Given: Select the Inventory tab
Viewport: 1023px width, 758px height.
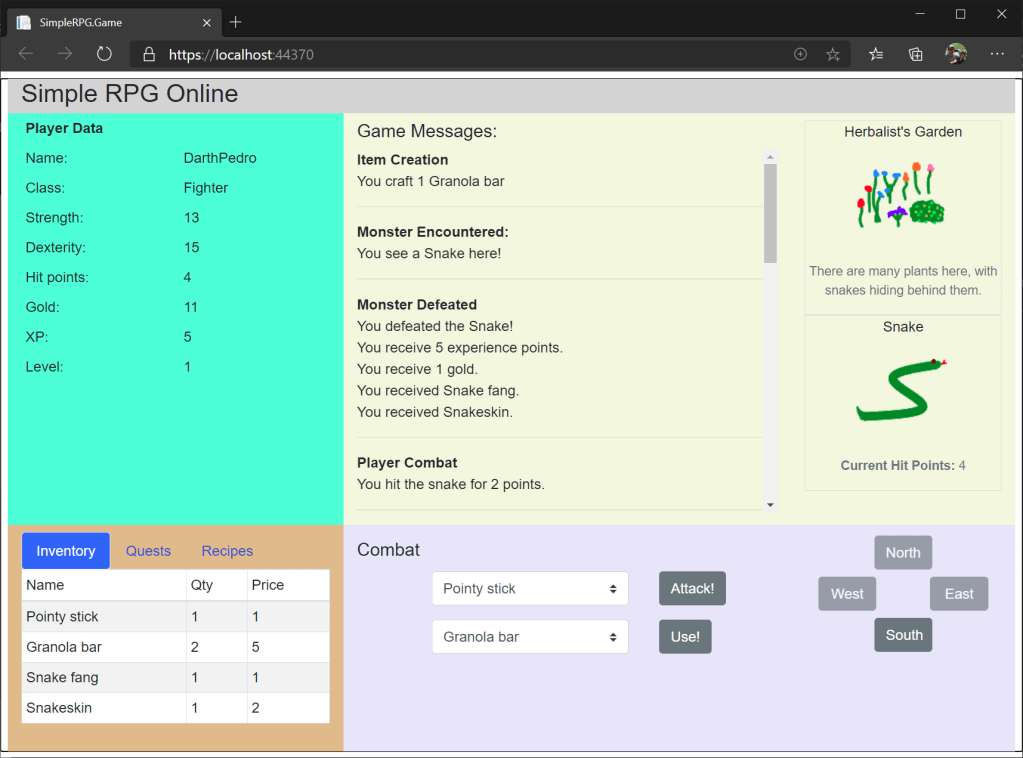Looking at the screenshot, I should [x=66, y=551].
